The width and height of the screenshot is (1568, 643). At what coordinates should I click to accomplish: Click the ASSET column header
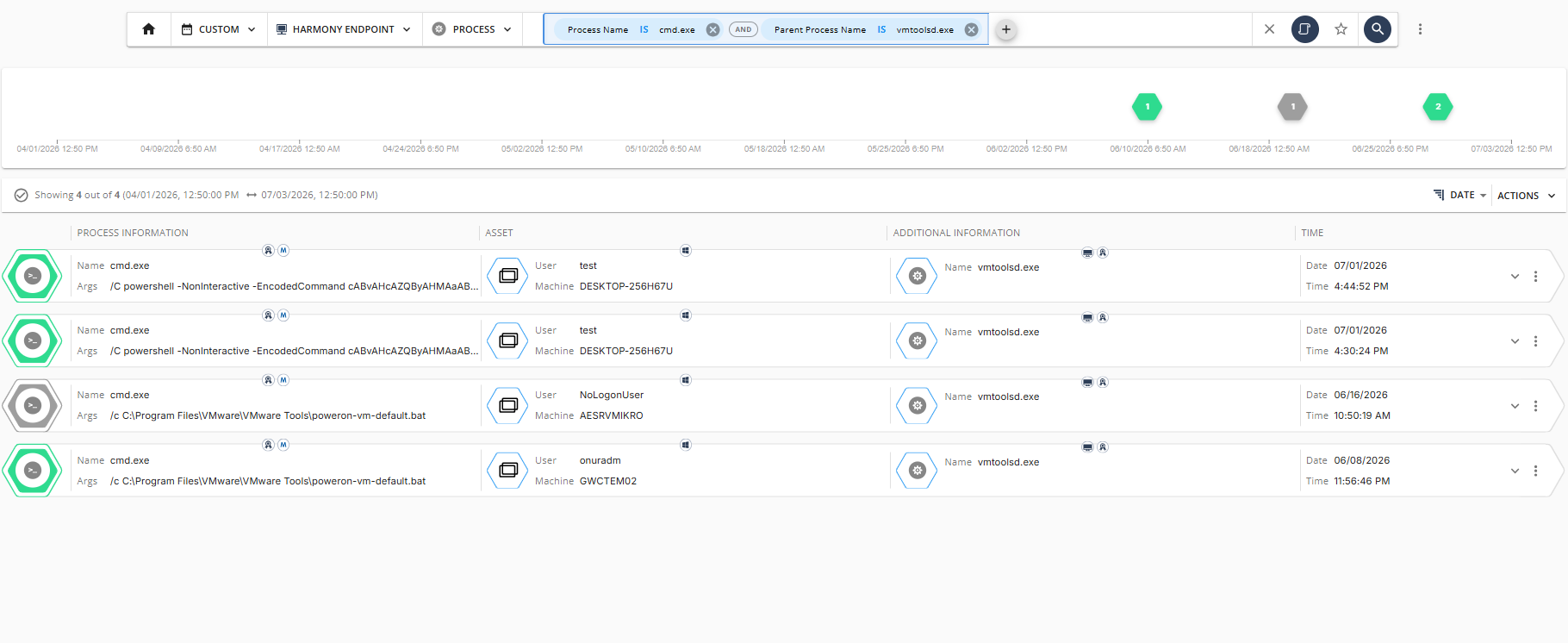pos(499,233)
